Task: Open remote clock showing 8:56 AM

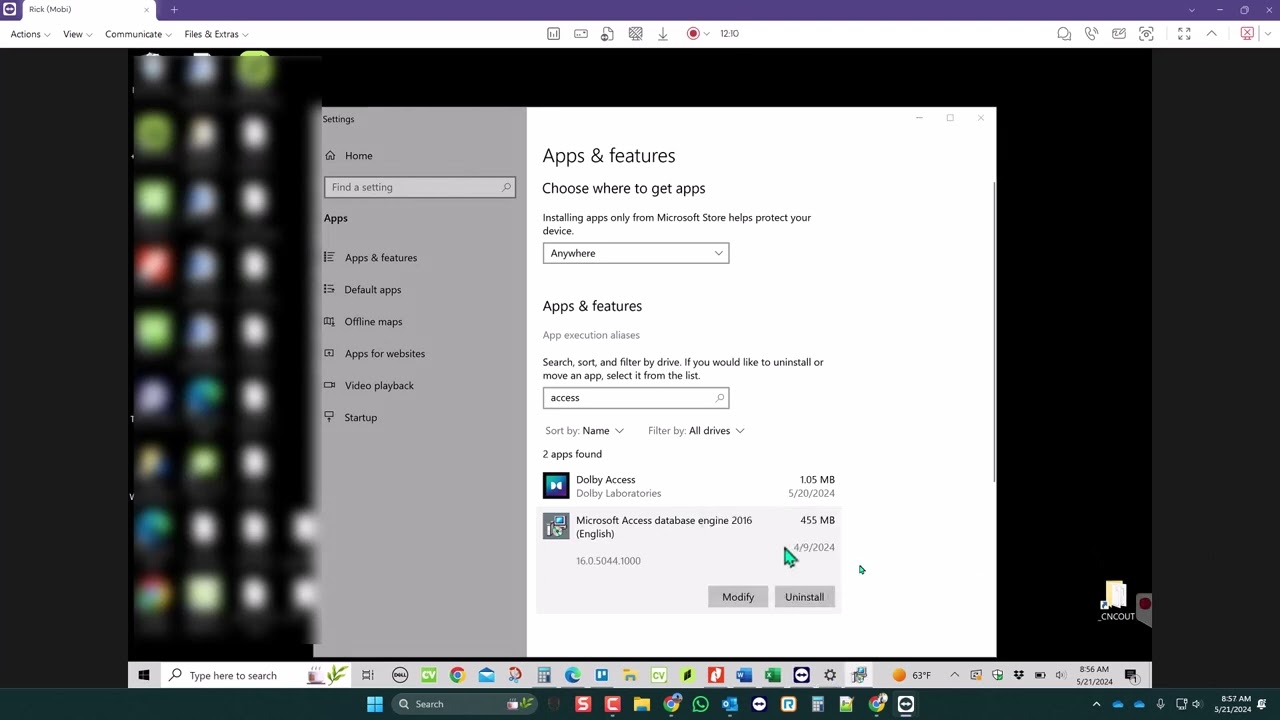Action: click(x=1094, y=676)
